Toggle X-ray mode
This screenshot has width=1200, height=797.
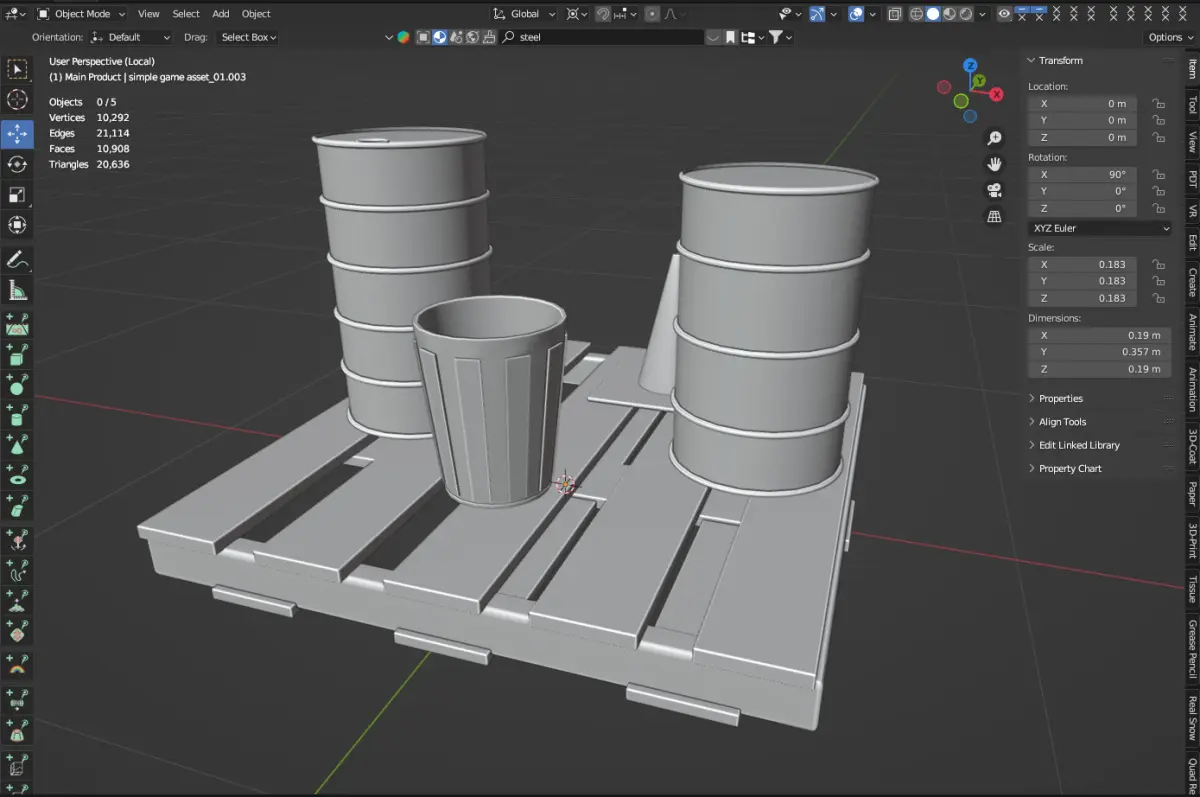coord(894,14)
